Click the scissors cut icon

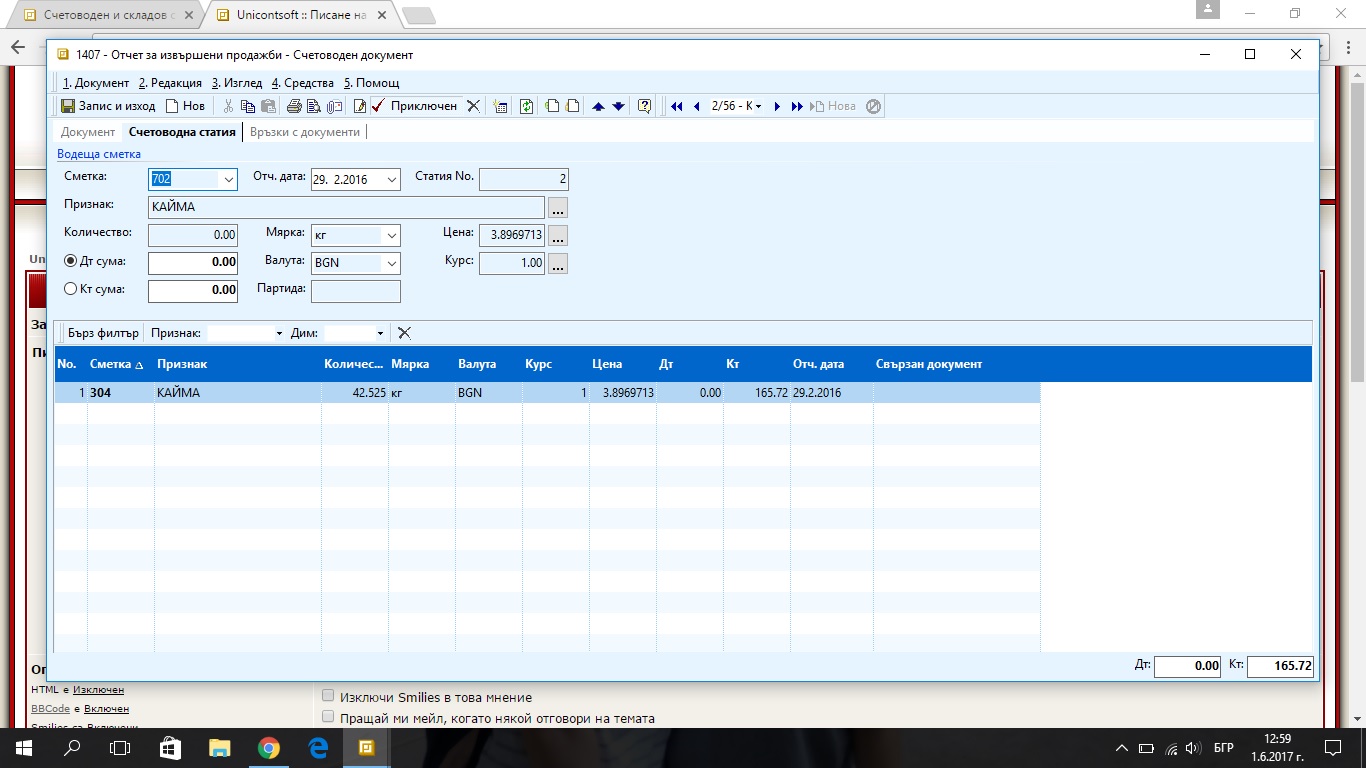click(228, 106)
